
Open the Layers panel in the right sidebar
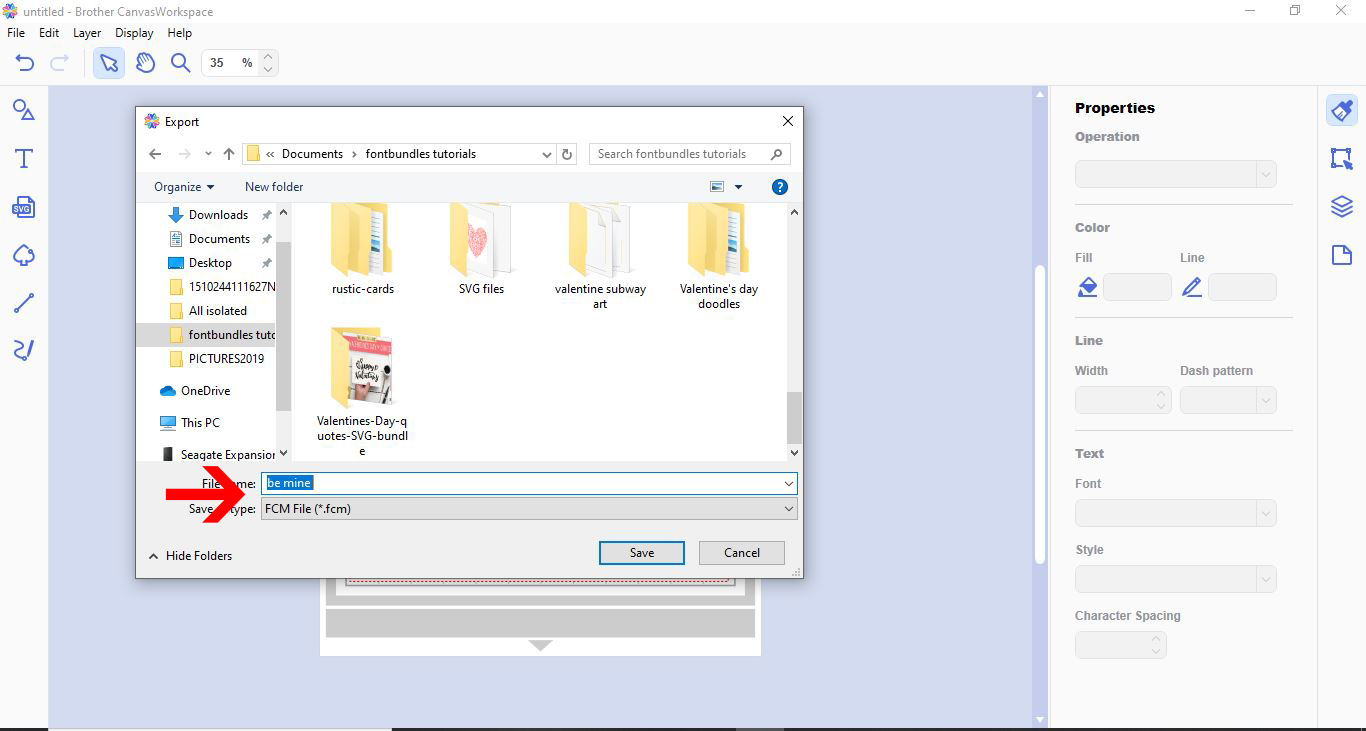1341,206
